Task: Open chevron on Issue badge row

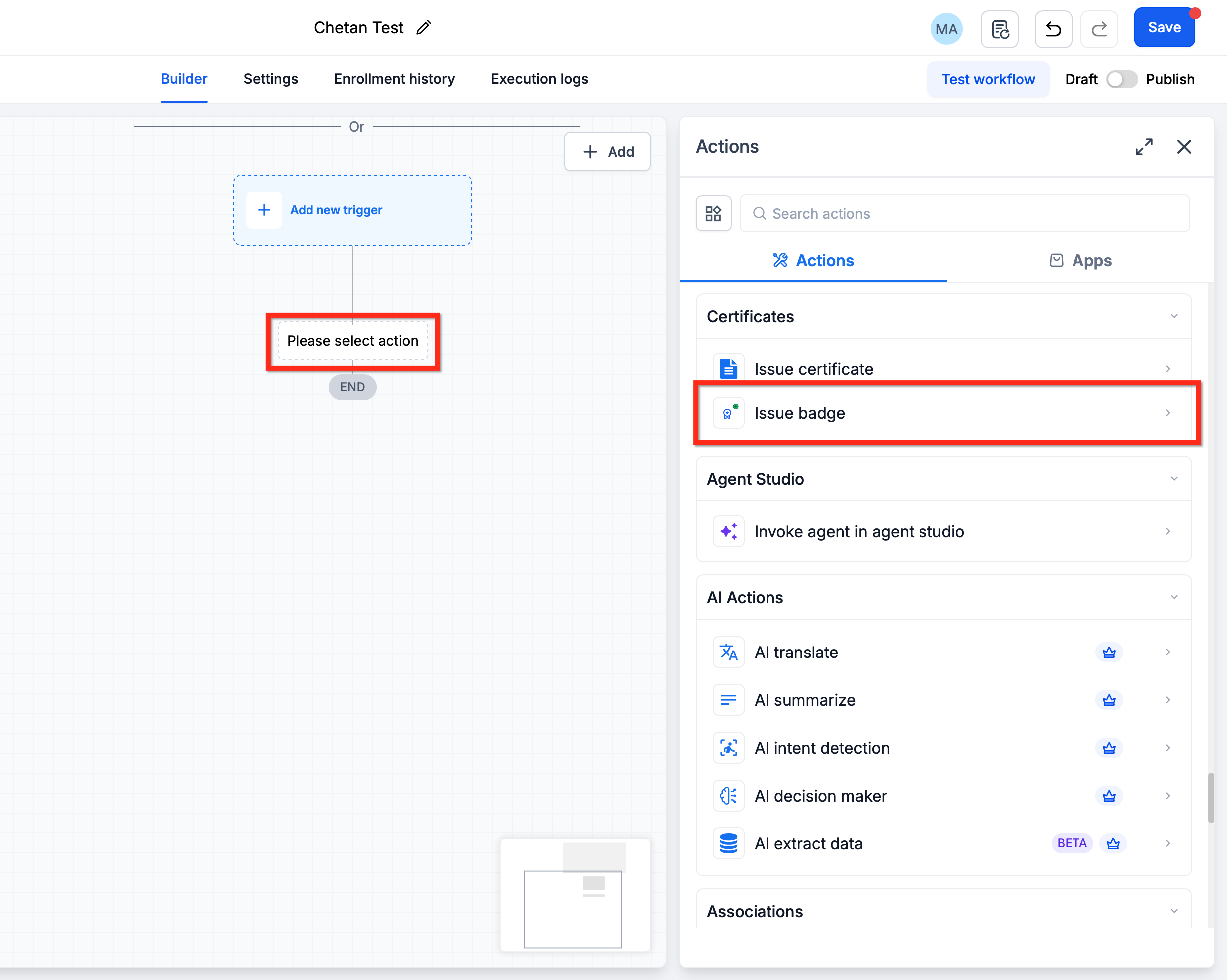Action: pyautogui.click(x=1168, y=413)
